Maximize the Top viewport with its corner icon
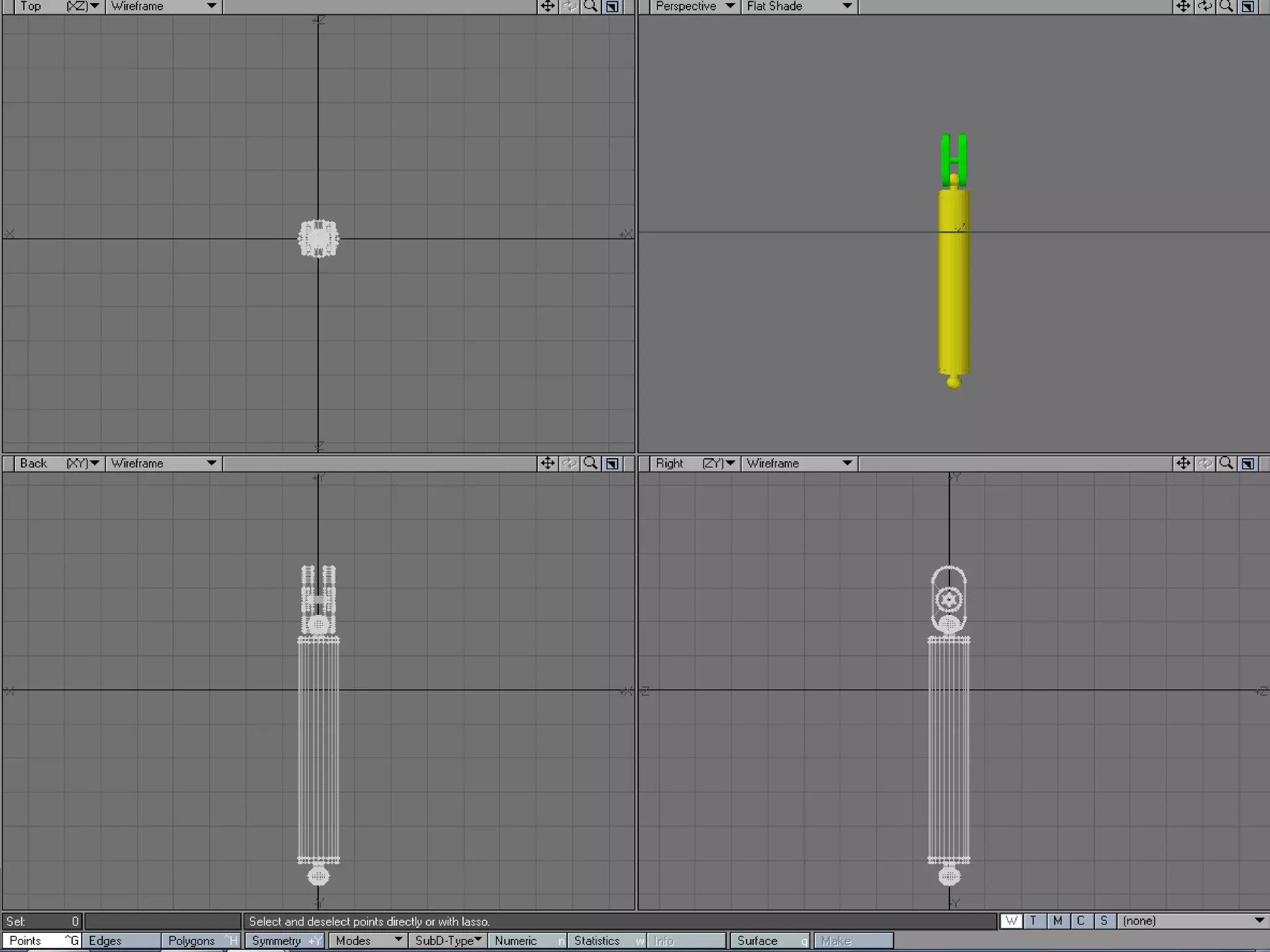The height and width of the screenshot is (952, 1270). point(612,6)
